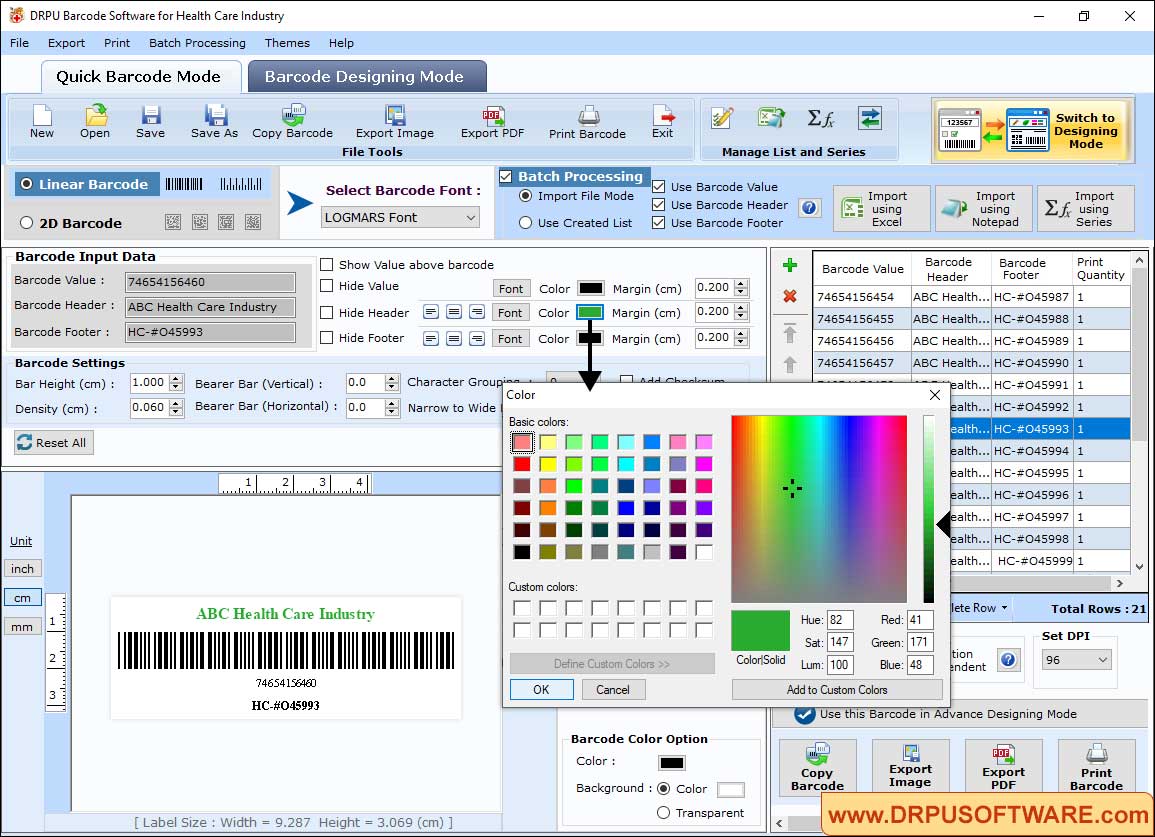This screenshot has height=837, width=1155.
Task: Click Print Barcode in File Tools toolbar
Action: [x=587, y=122]
